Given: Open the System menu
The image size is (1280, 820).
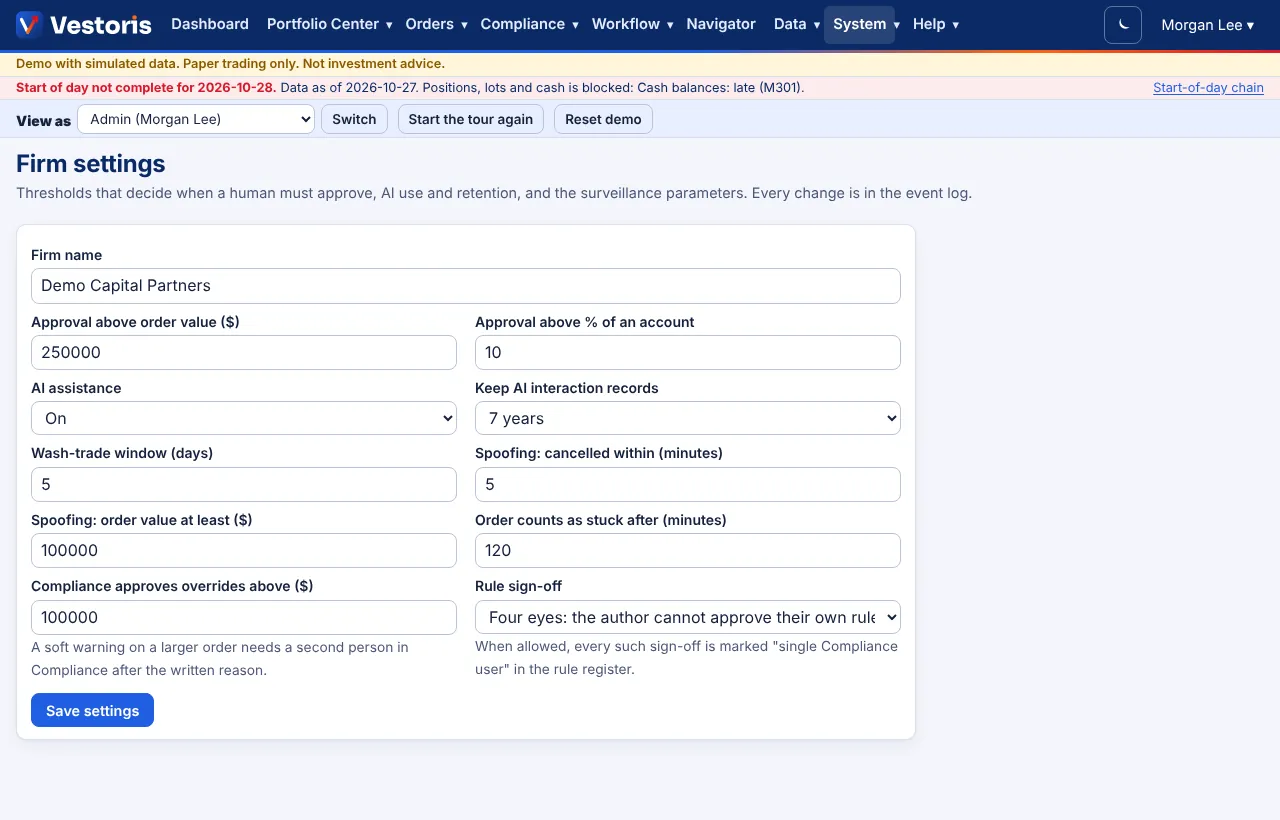Looking at the screenshot, I should pos(859,24).
